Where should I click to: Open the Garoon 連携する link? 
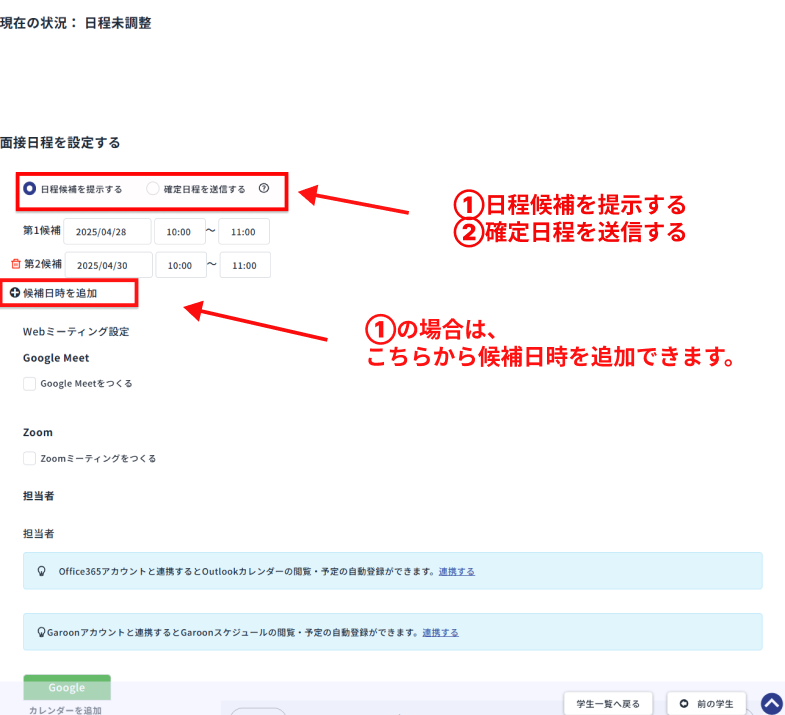click(441, 632)
